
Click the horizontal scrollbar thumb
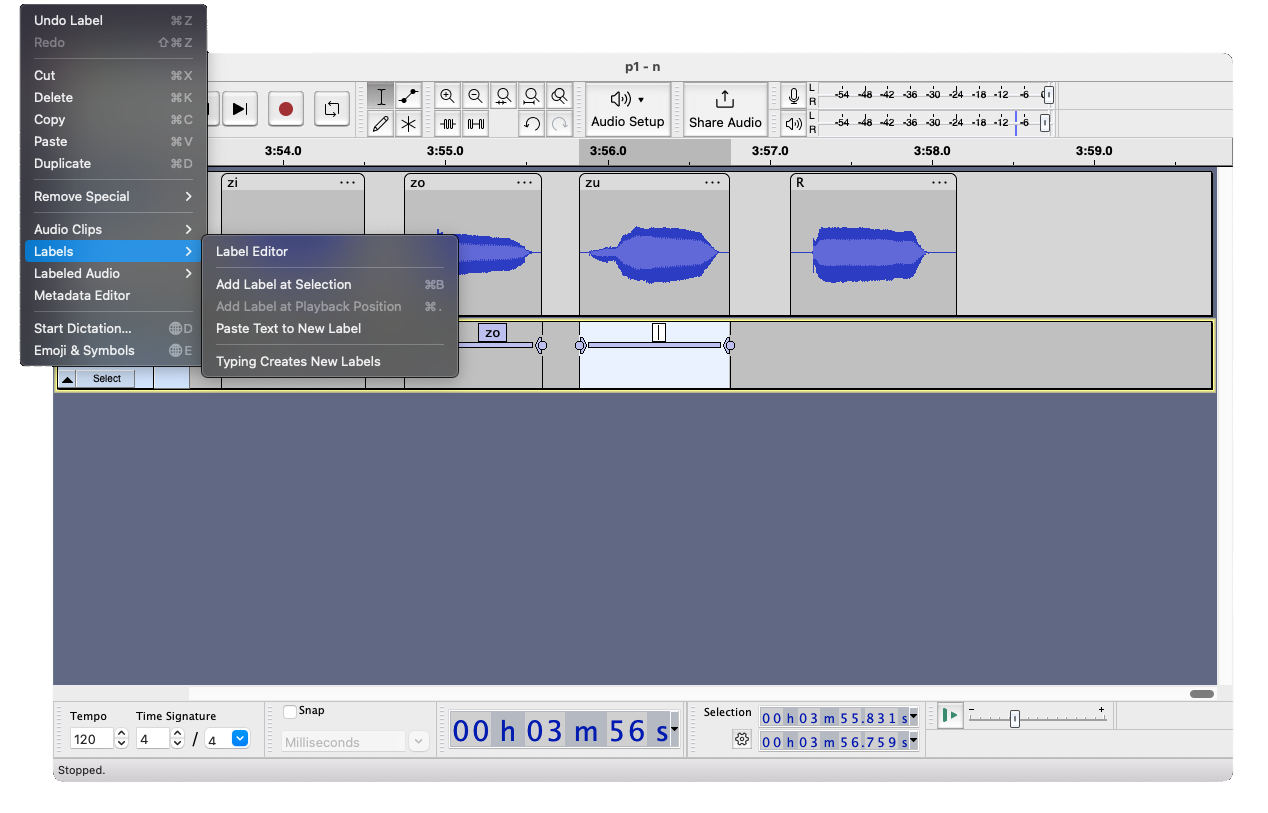(1202, 694)
